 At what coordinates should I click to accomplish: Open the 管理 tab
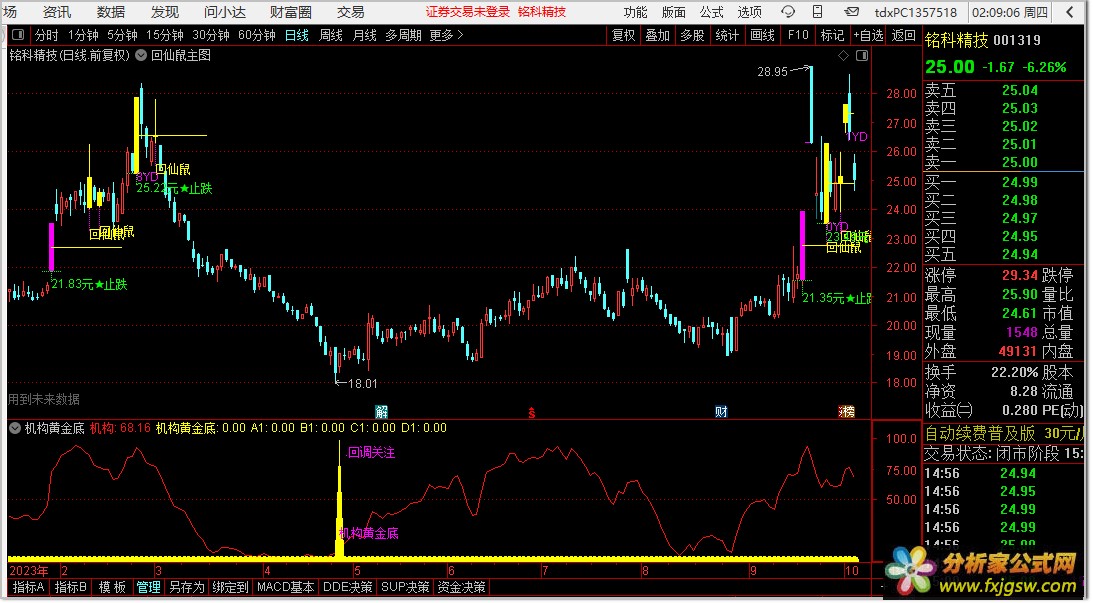click(x=148, y=588)
